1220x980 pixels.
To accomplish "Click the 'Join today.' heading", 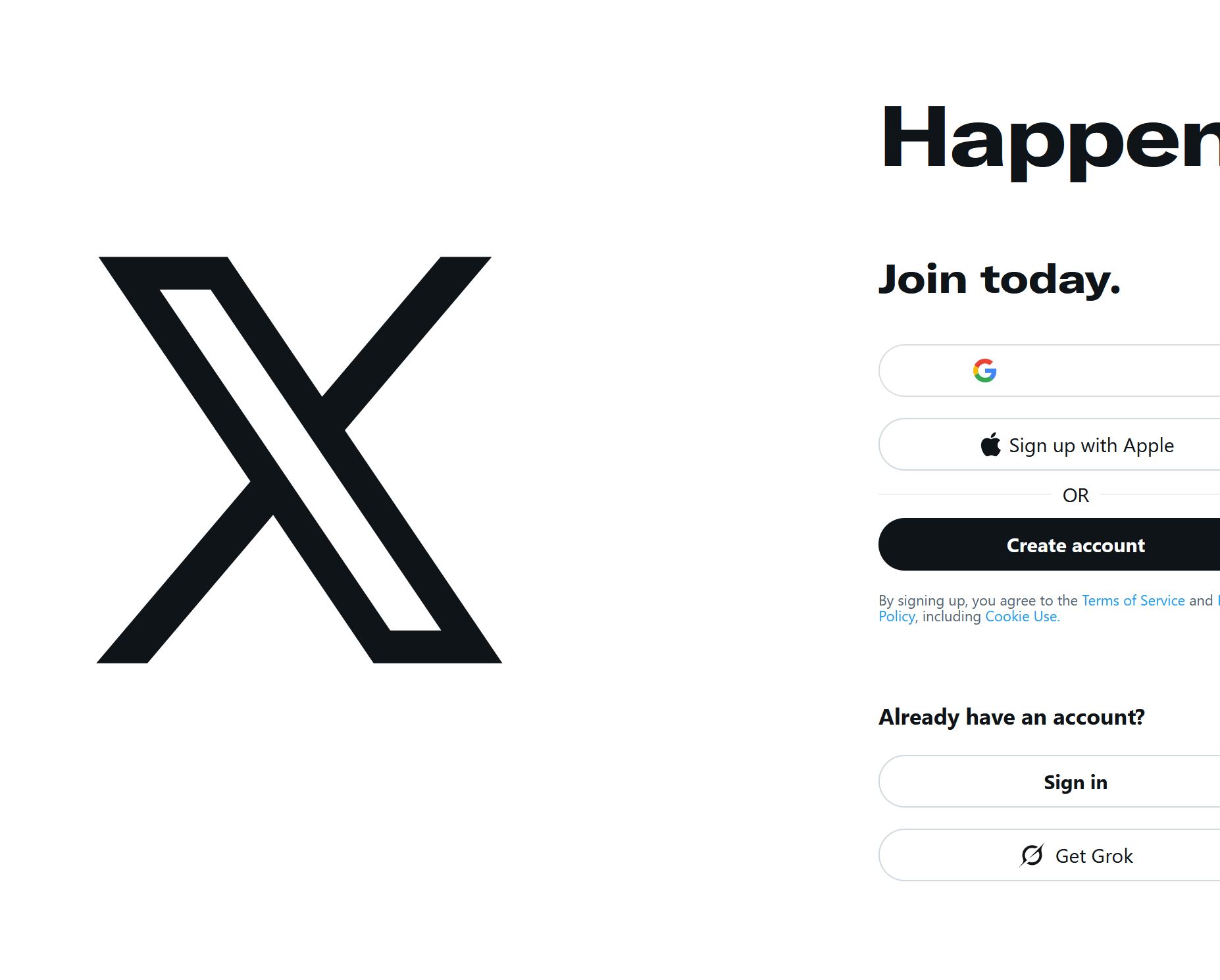I will click(999, 279).
